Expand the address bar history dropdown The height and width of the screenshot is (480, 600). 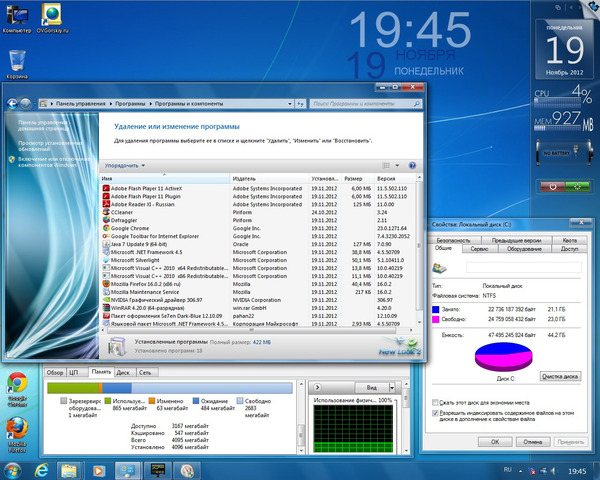click(x=290, y=104)
